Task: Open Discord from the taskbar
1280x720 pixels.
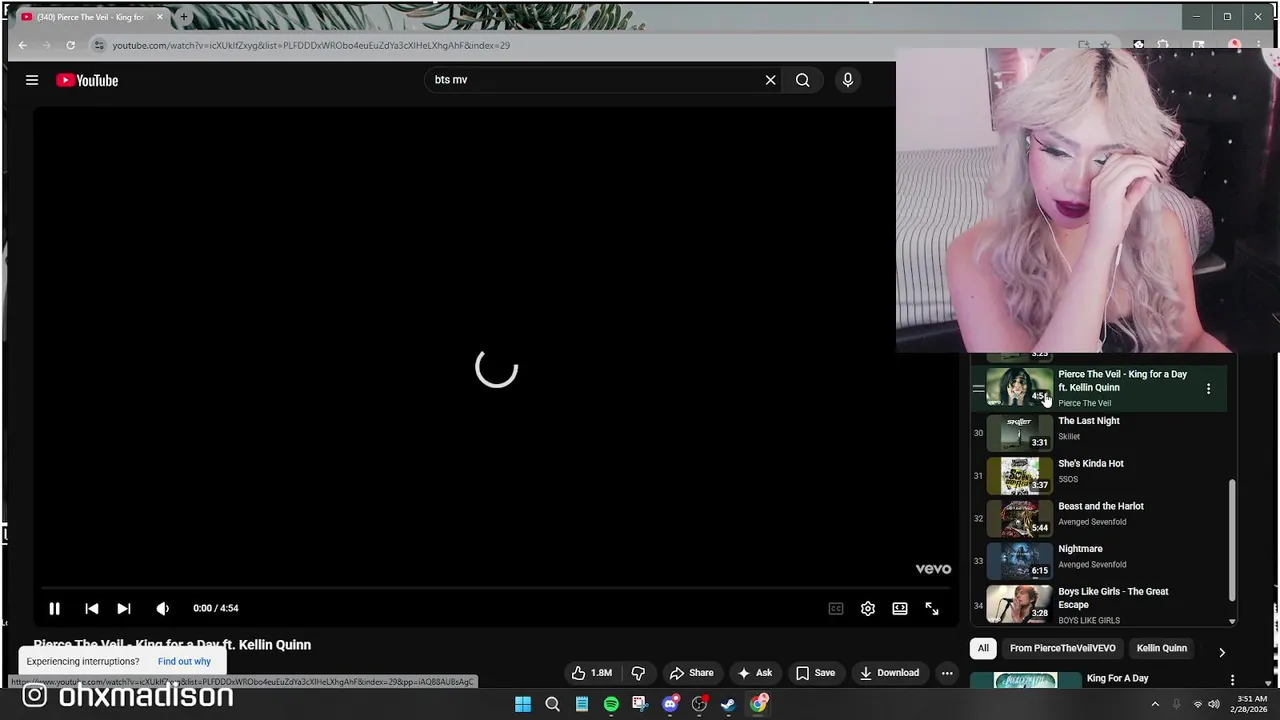Action: 670,704
